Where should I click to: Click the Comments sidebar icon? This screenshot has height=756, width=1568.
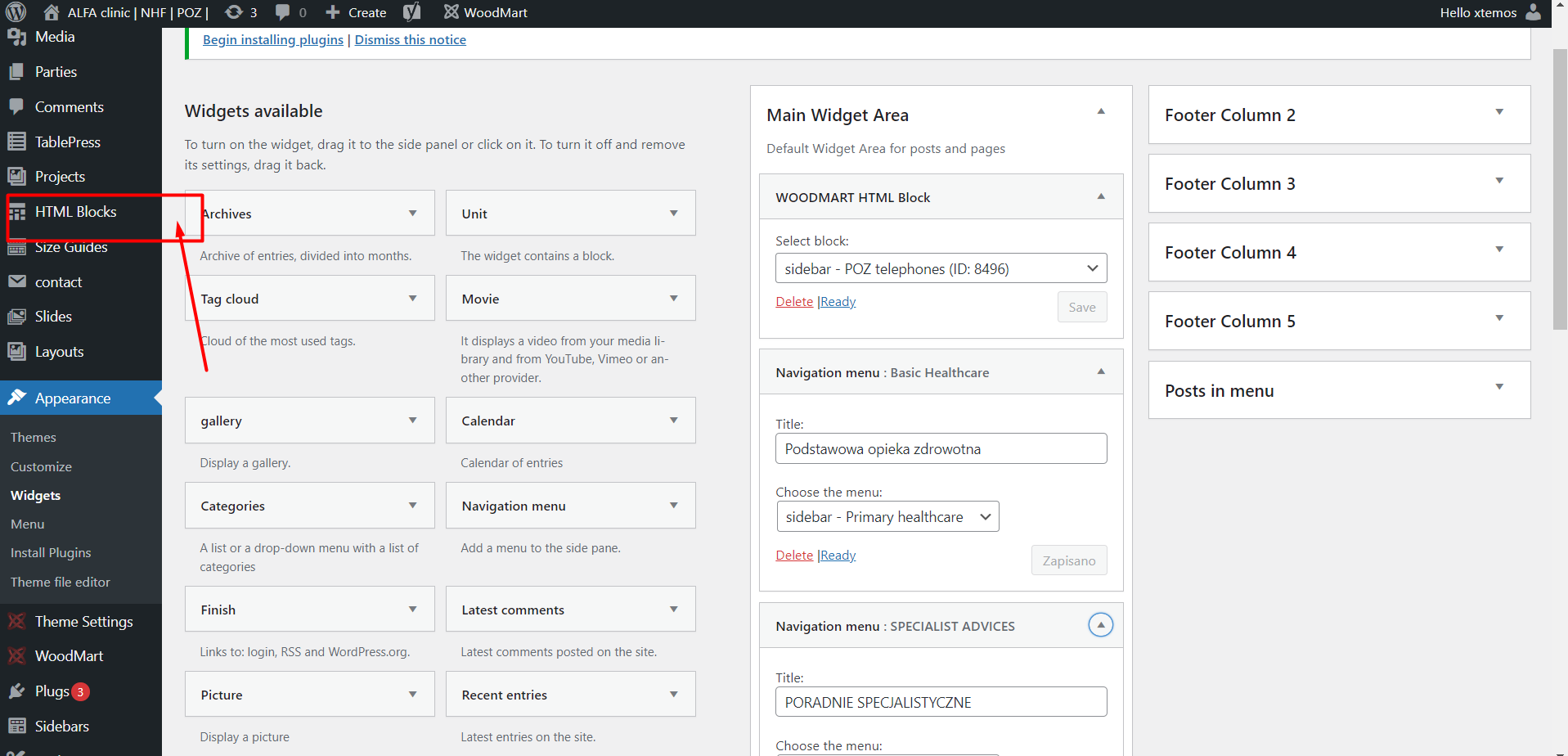pos(16,107)
